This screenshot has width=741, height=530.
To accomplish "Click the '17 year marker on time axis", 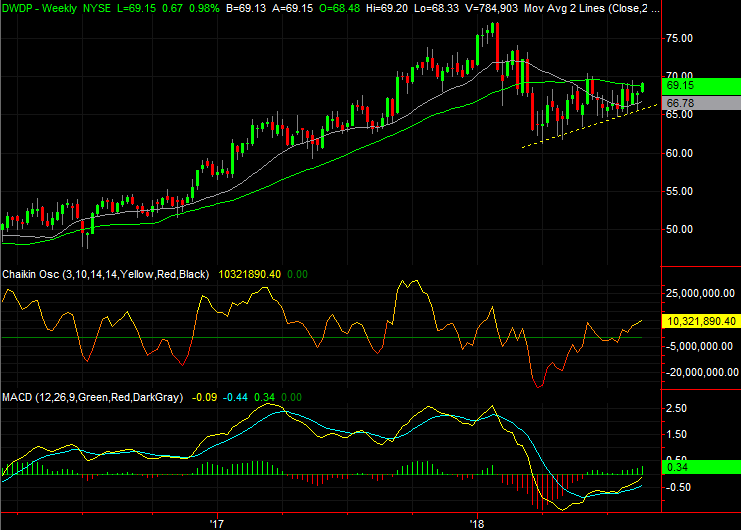I will [214, 522].
